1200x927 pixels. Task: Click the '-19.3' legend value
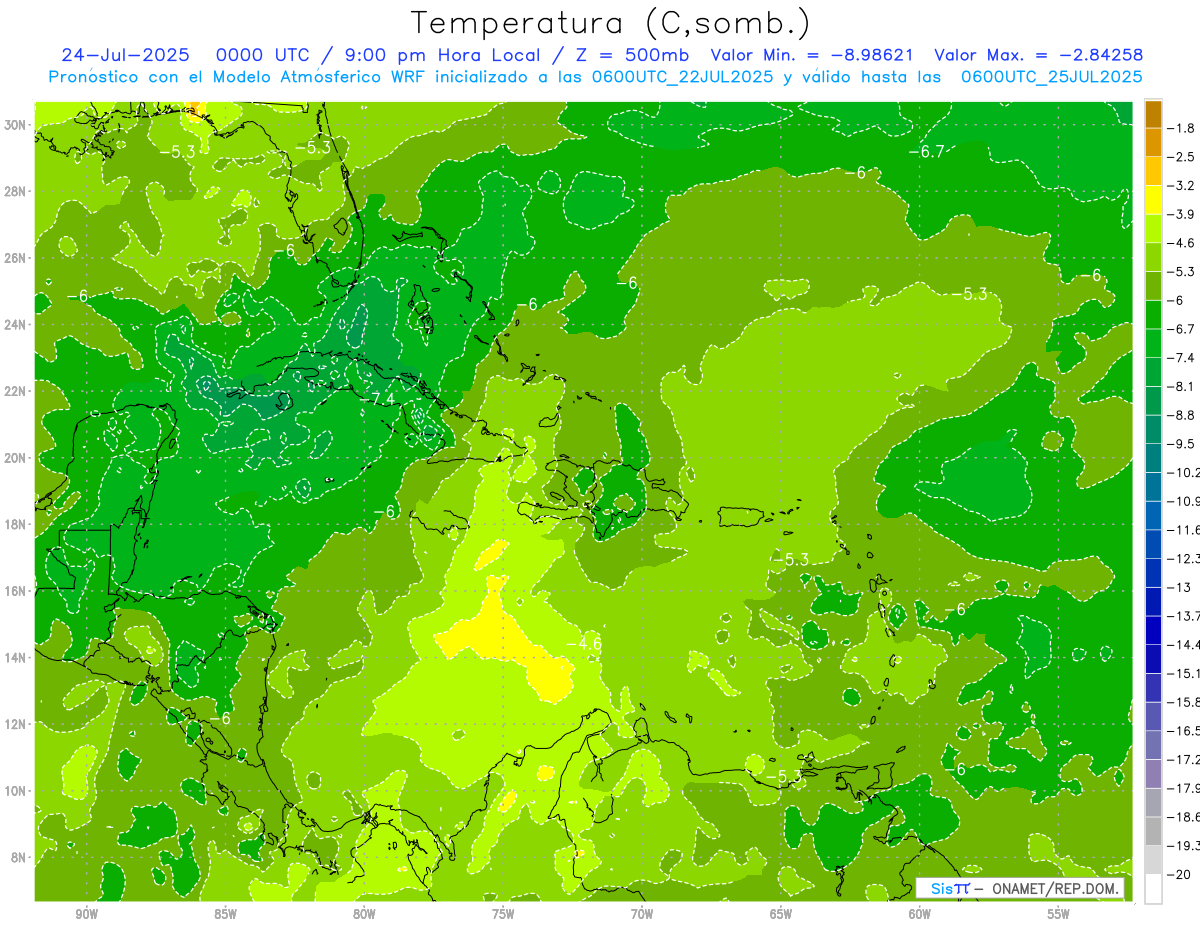coord(1184,846)
